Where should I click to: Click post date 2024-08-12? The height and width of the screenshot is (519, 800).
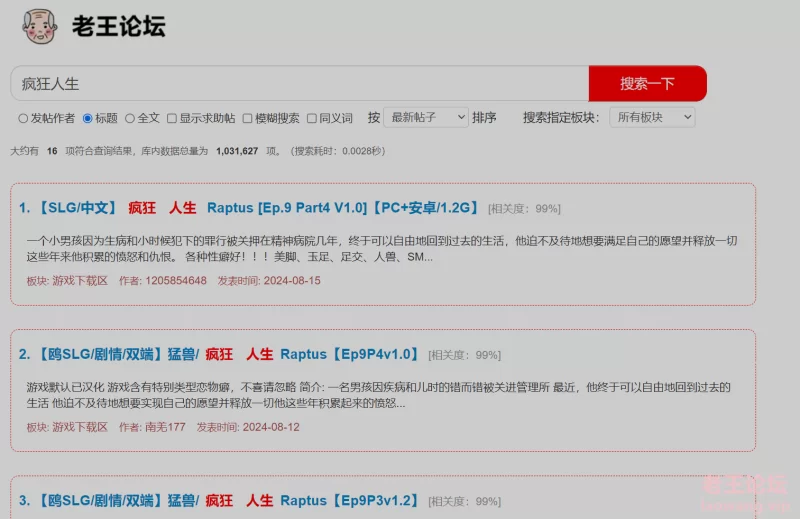tap(271, 427)
